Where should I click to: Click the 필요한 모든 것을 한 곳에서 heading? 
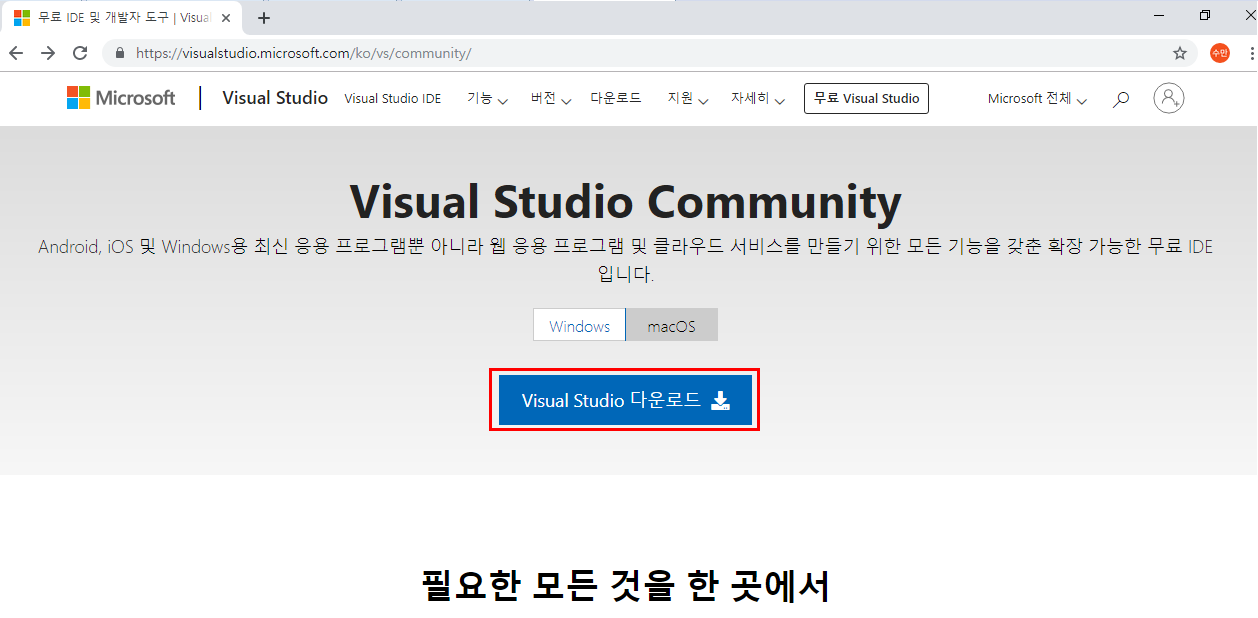[626, 585]
